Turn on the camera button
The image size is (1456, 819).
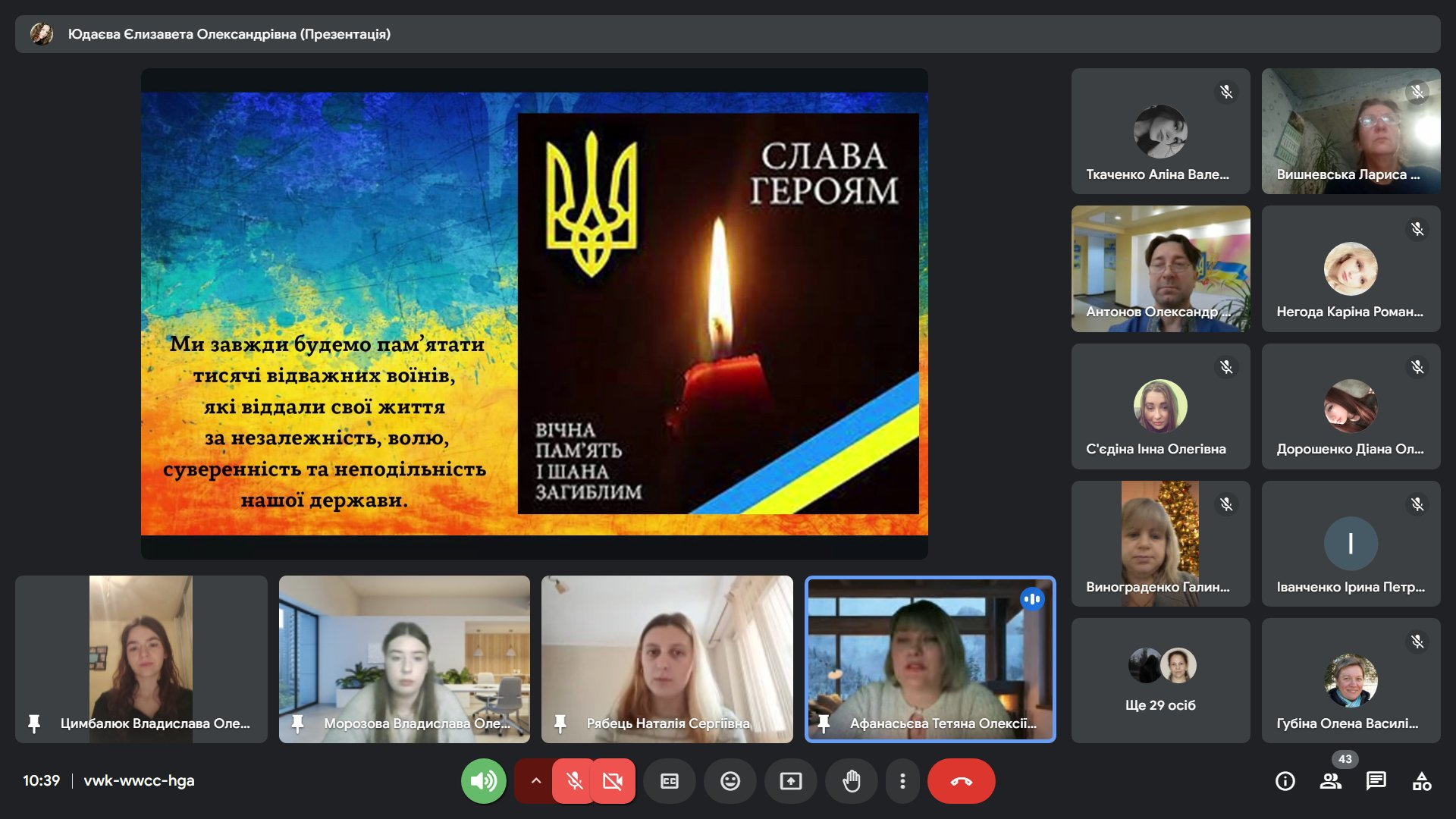click(x=613, y=780)
